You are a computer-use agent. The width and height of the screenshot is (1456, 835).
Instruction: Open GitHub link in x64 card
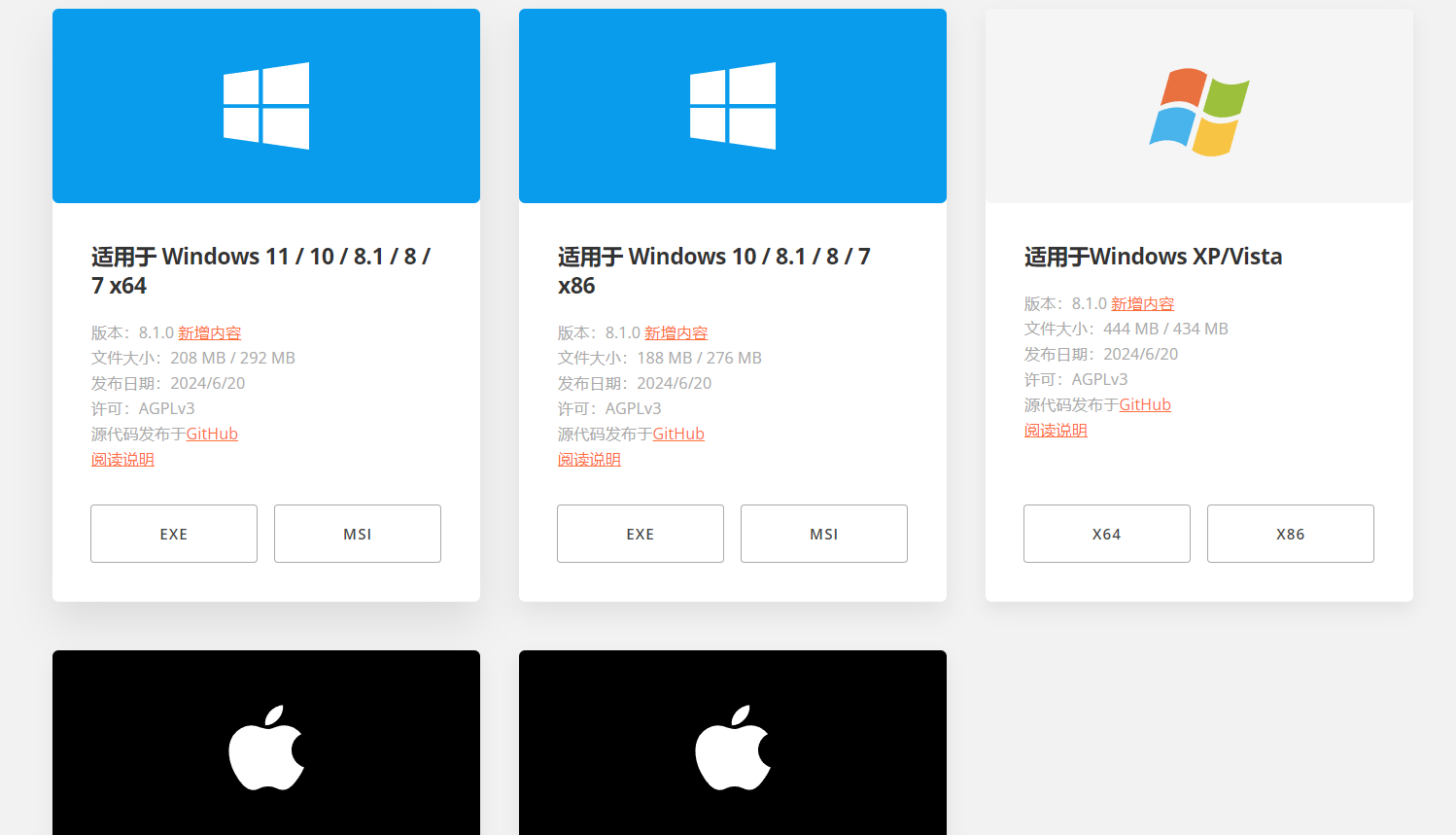(x=212, y=434)
